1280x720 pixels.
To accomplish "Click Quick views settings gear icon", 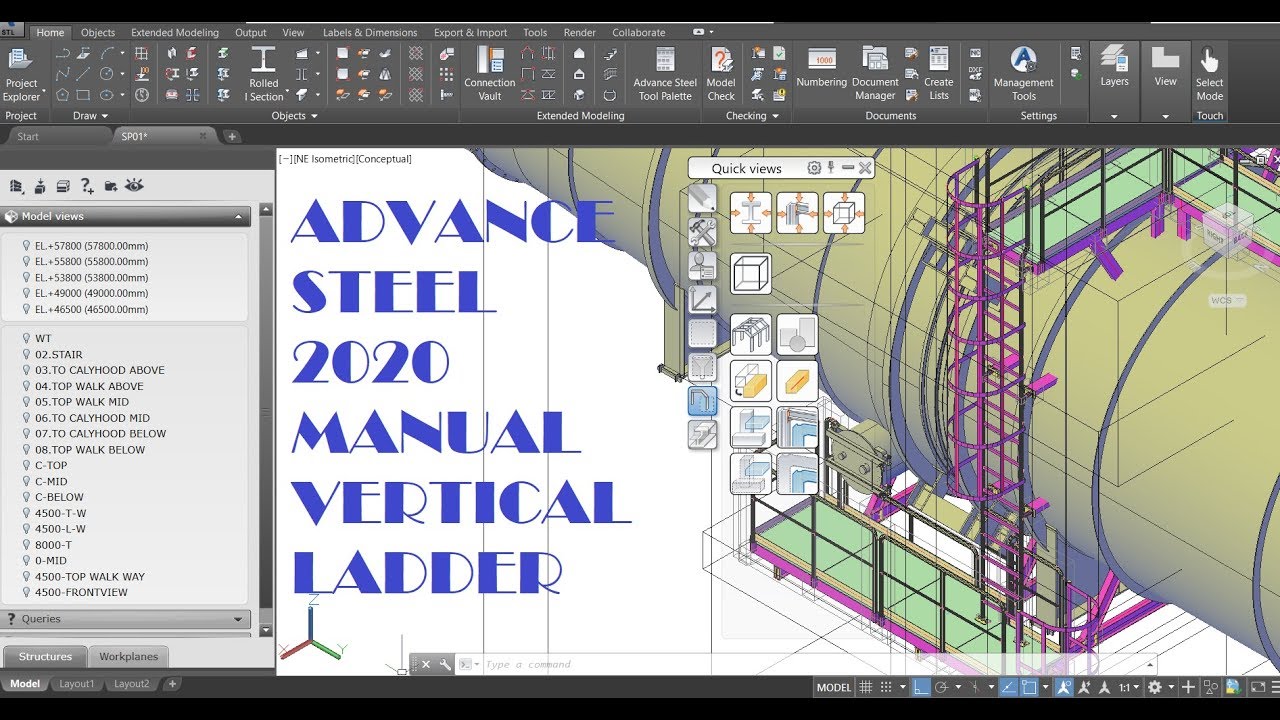I will (x=814, y=168).
